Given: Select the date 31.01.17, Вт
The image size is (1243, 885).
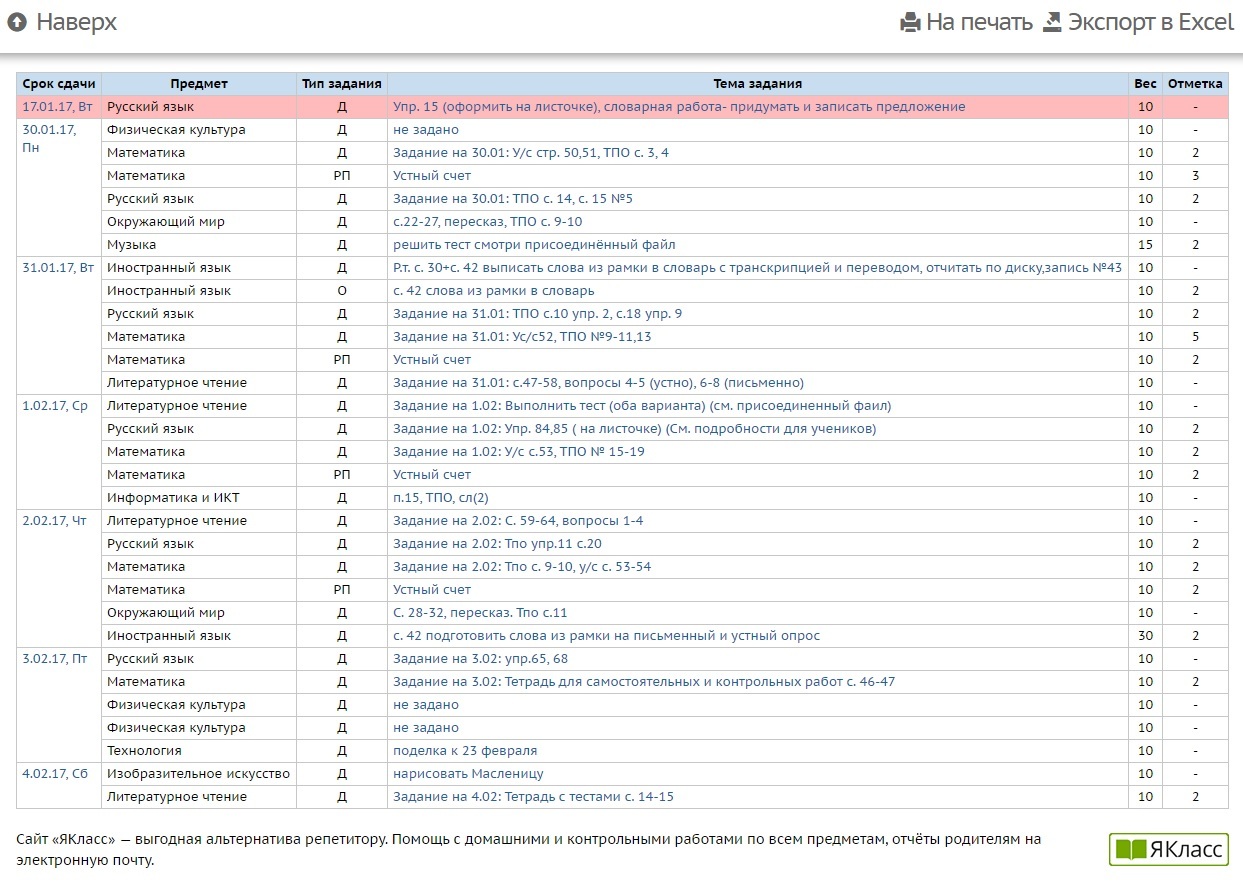Looking at the screenshot, I should (58, 268).
